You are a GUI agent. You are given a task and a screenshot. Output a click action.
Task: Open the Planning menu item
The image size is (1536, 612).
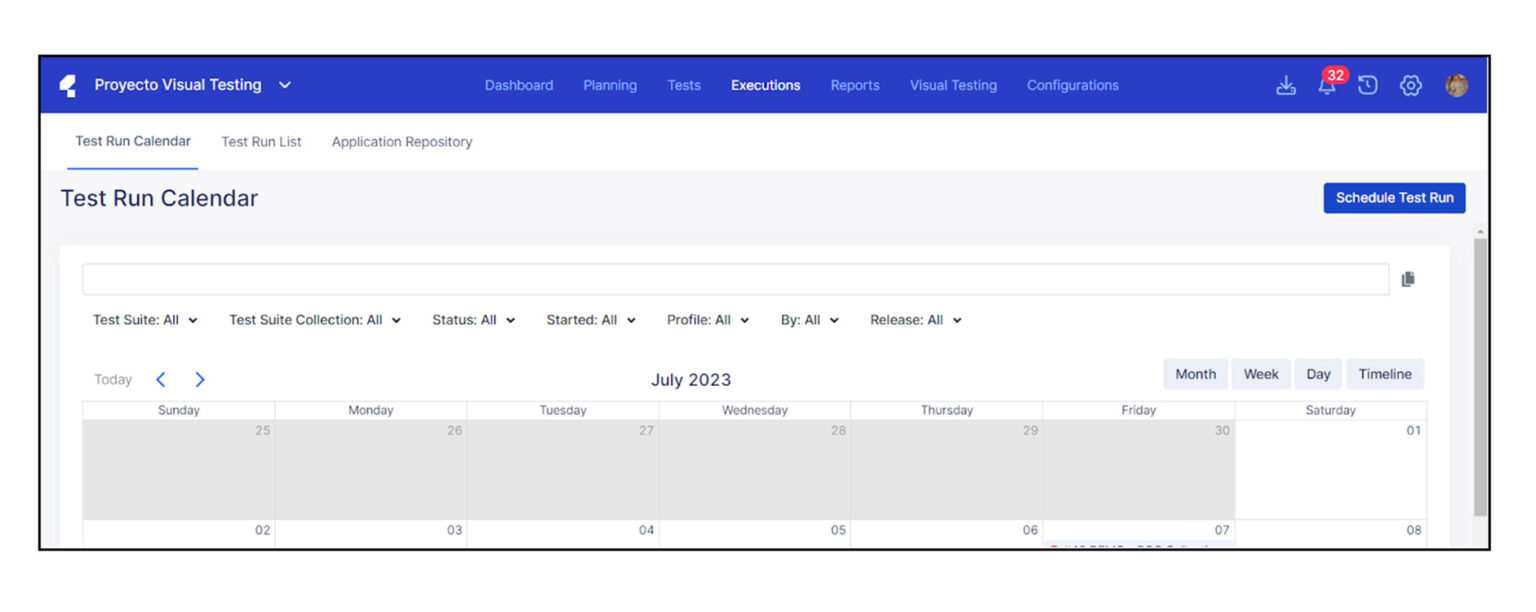click(x=610, y=86)
